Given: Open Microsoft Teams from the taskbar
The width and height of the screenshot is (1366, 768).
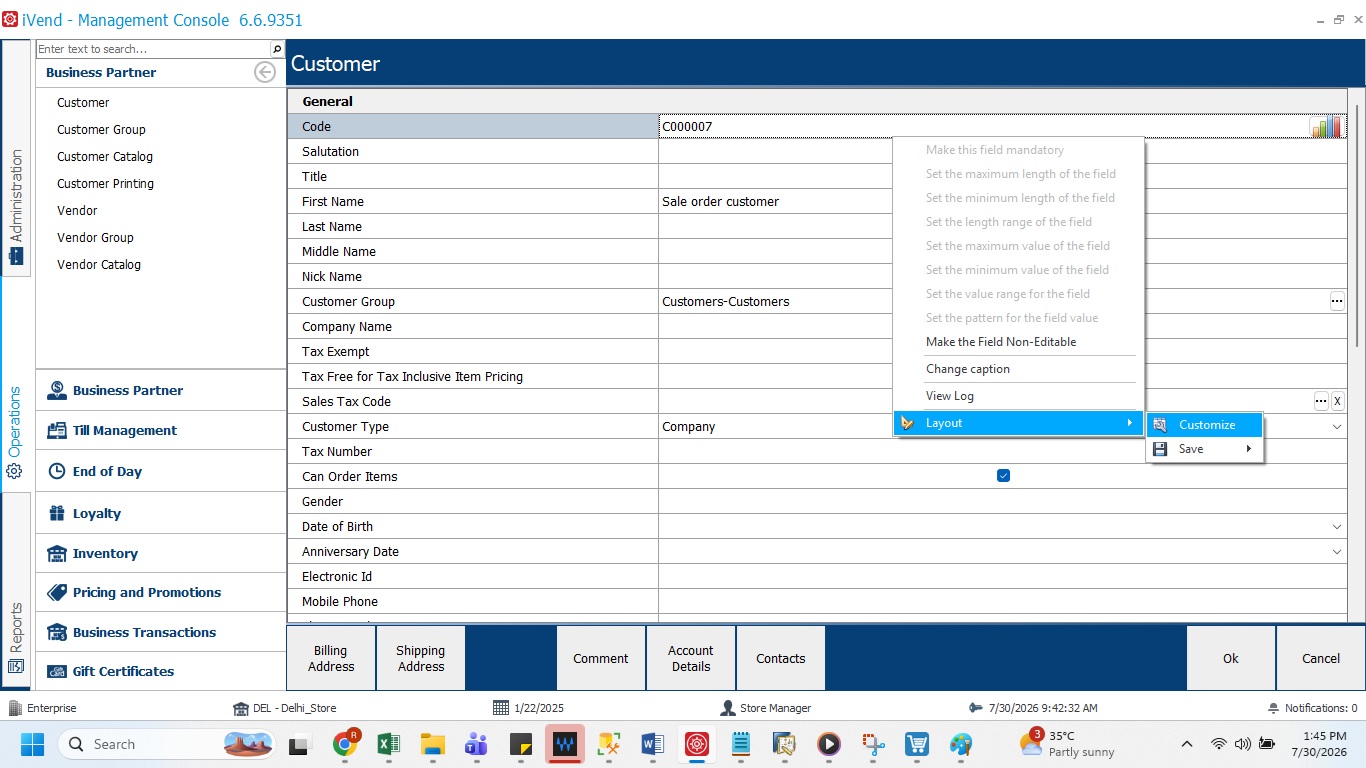Looking at the screenshot, I should pos(476,744).
